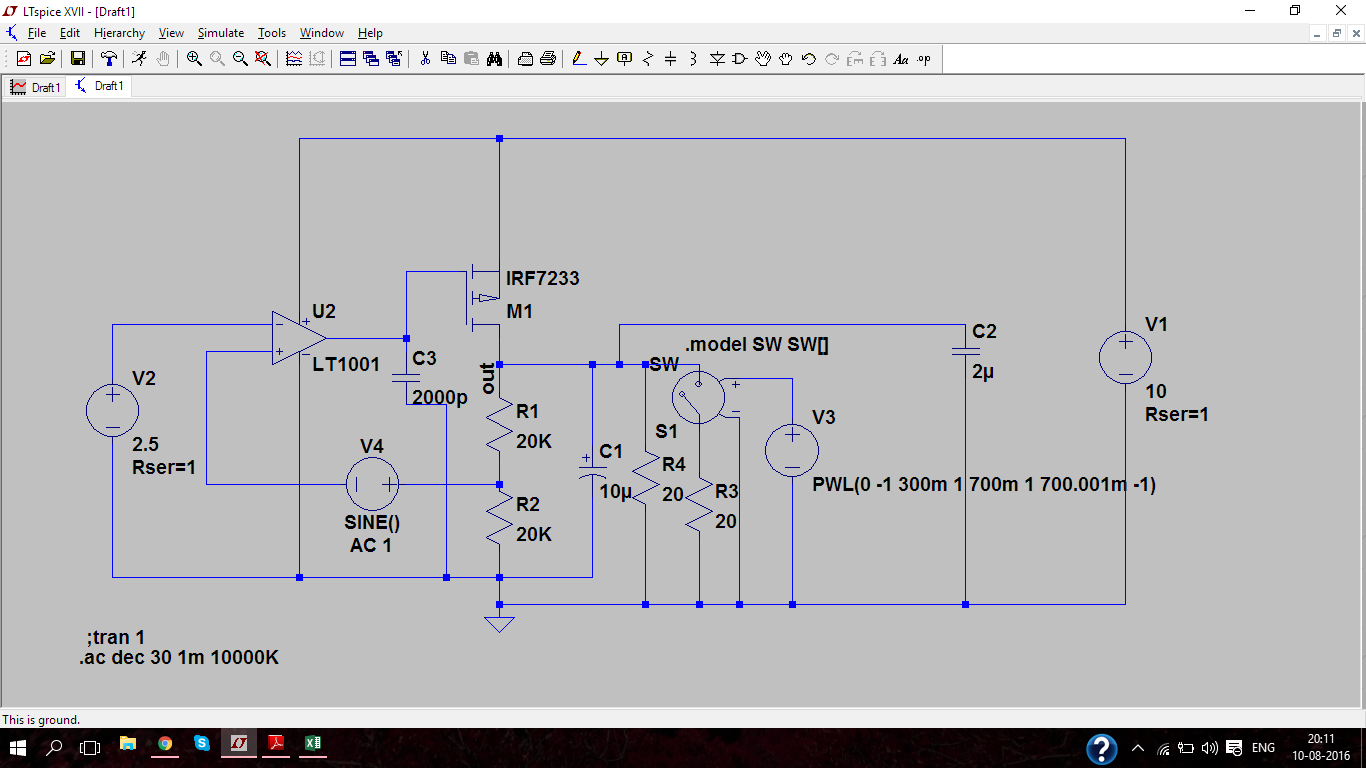This screenshot has height=768, width=1366.
Task: Open a file with the folder icon
Action: point(47,59)
